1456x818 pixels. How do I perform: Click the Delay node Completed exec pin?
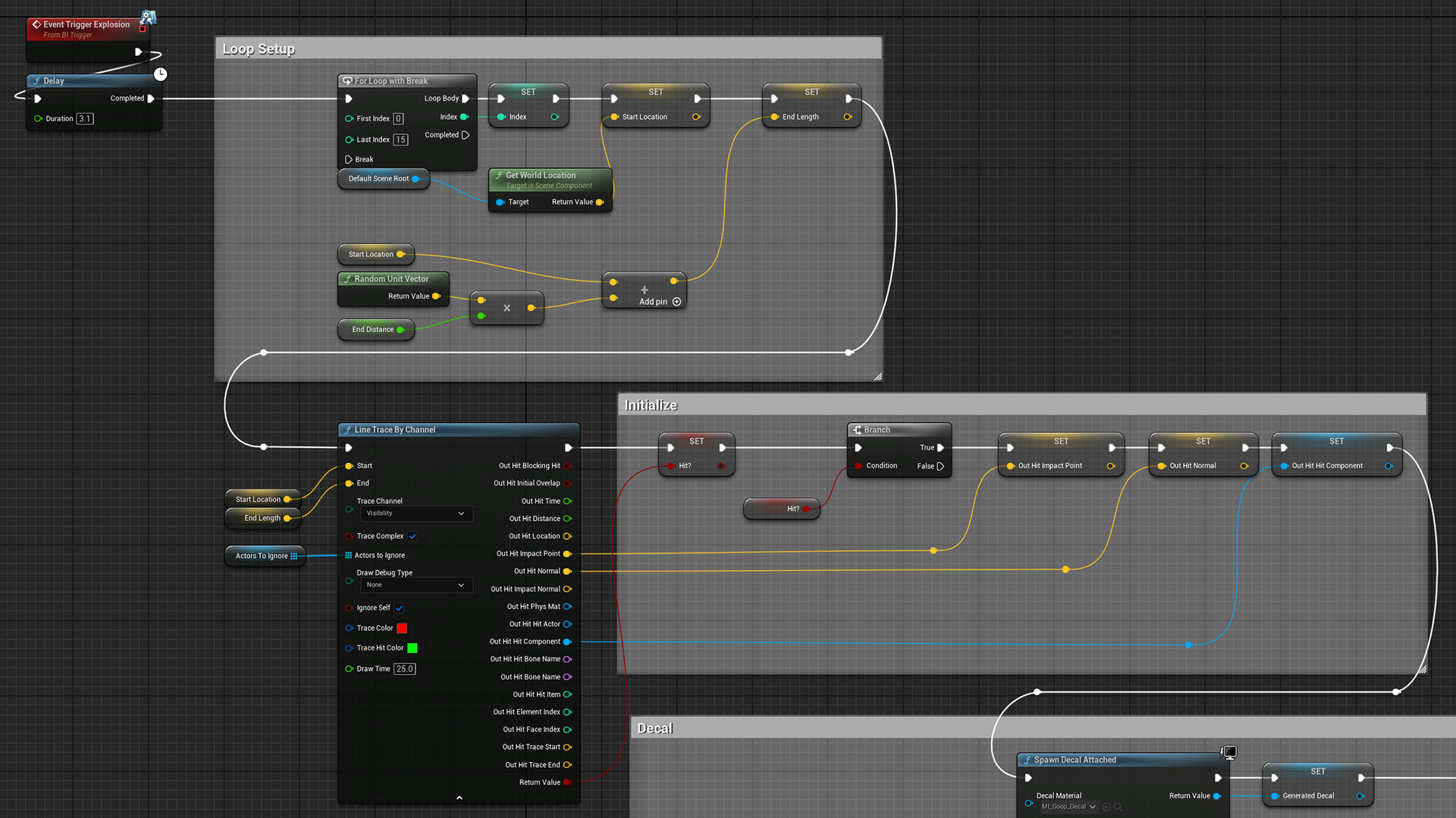click(151, 99)
